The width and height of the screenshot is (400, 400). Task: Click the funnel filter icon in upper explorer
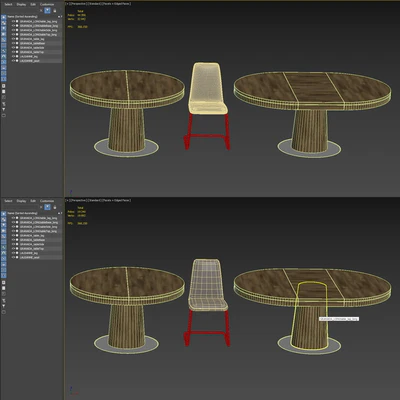click(x=4, y=110)
